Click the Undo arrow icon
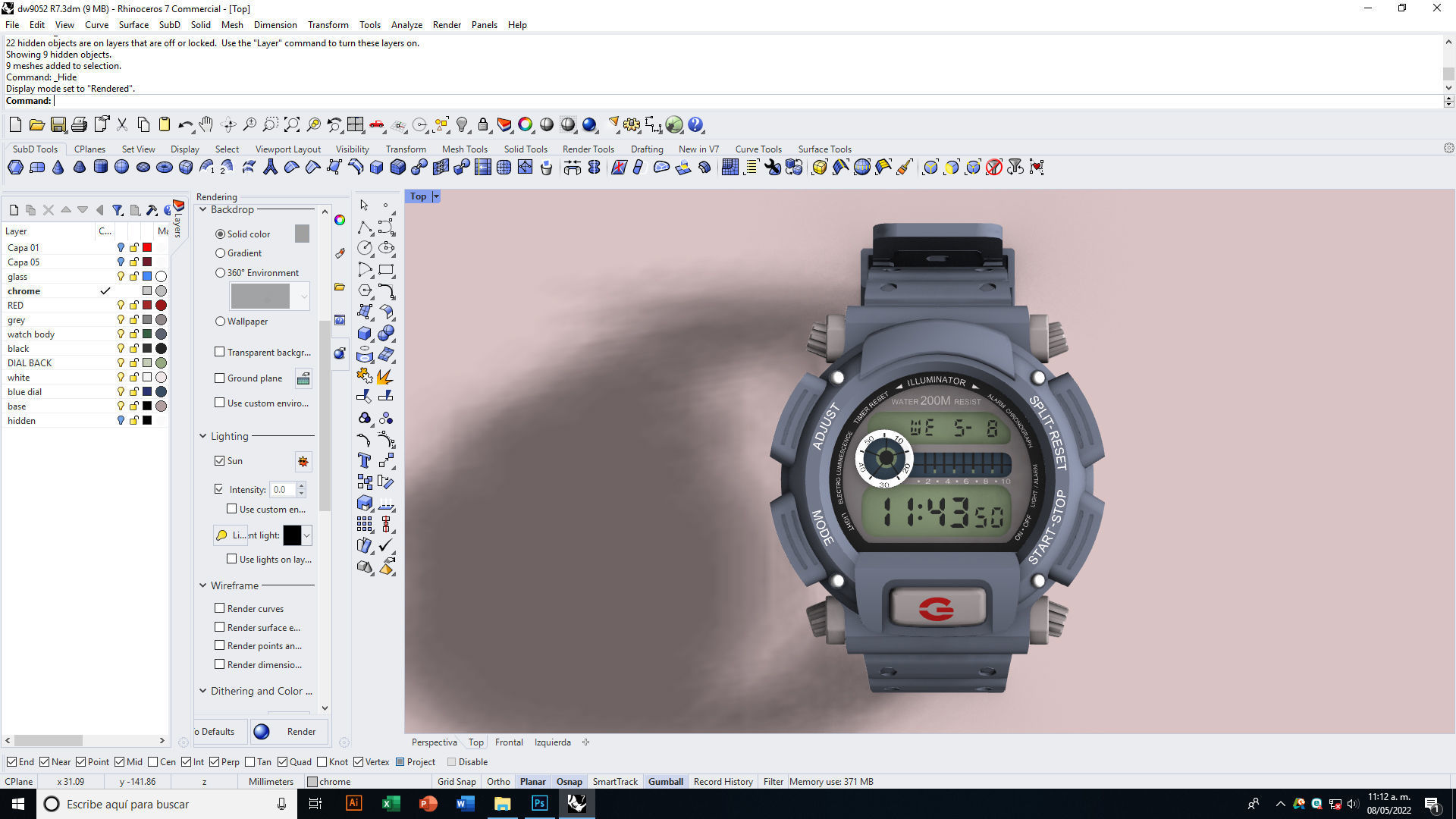The height and width of the screenshot is (819, 1456). (185, 125)
